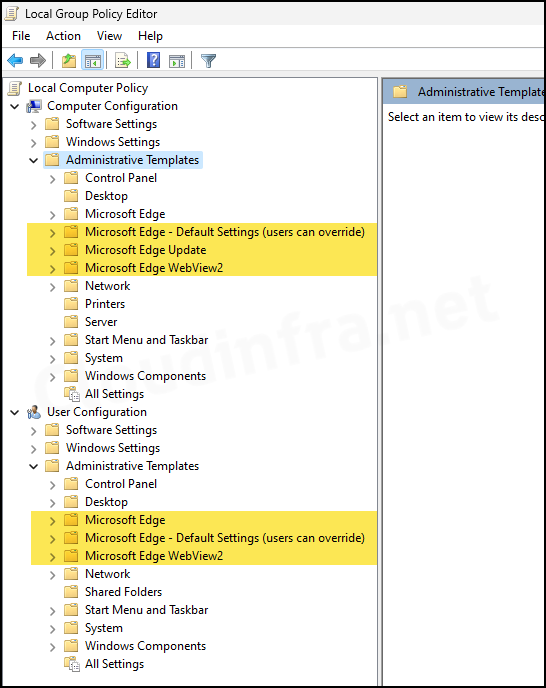
Task: Select Desktop under Computer Configuration
Action: click(106, 196)
